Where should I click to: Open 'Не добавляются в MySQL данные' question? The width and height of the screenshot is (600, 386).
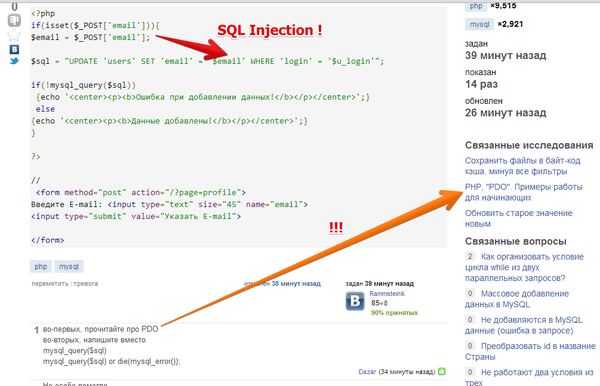pos(523,325)
